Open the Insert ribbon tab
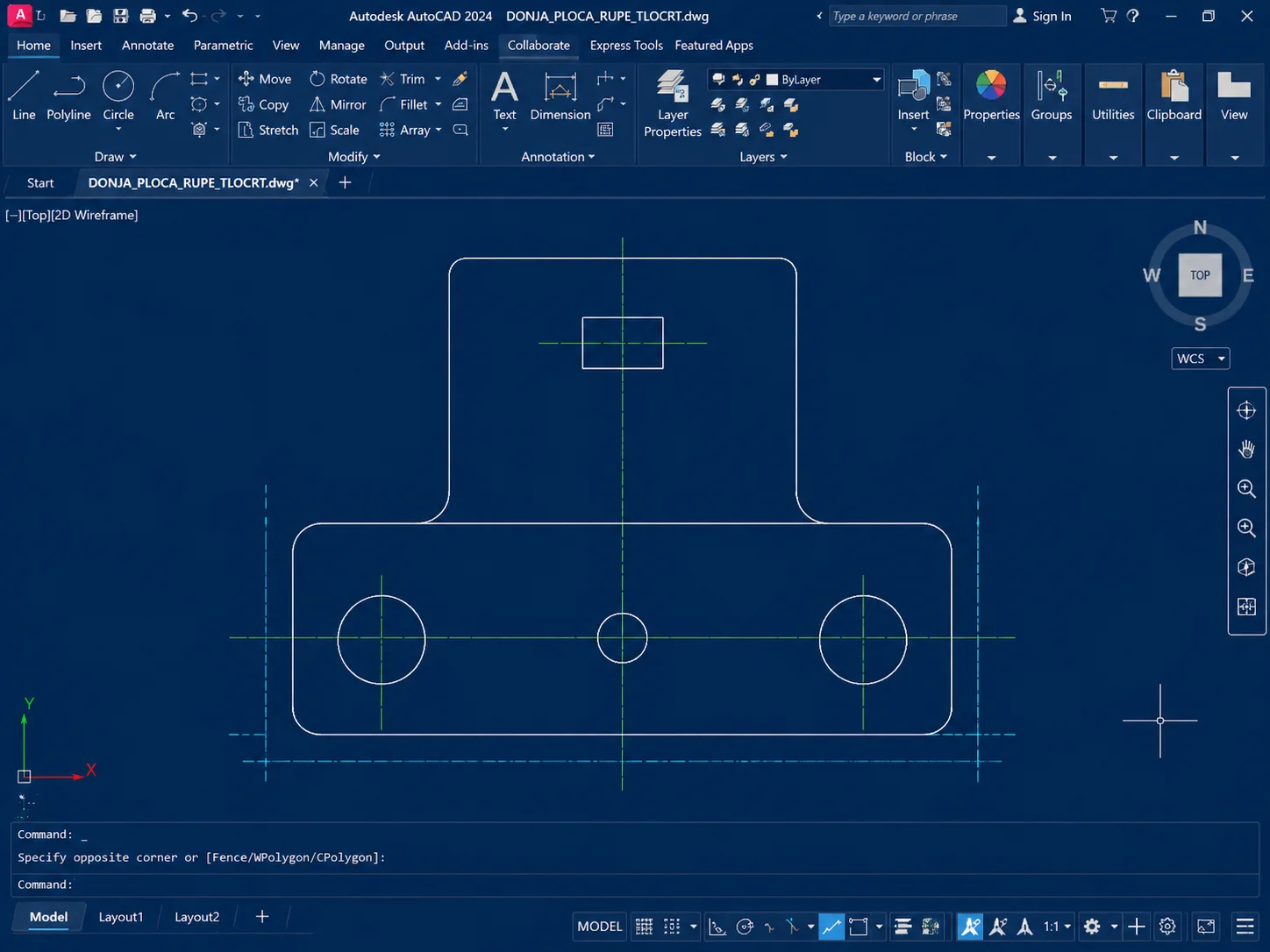The width and height of the screenshot is (1270, 952). (x=86, y=46)
